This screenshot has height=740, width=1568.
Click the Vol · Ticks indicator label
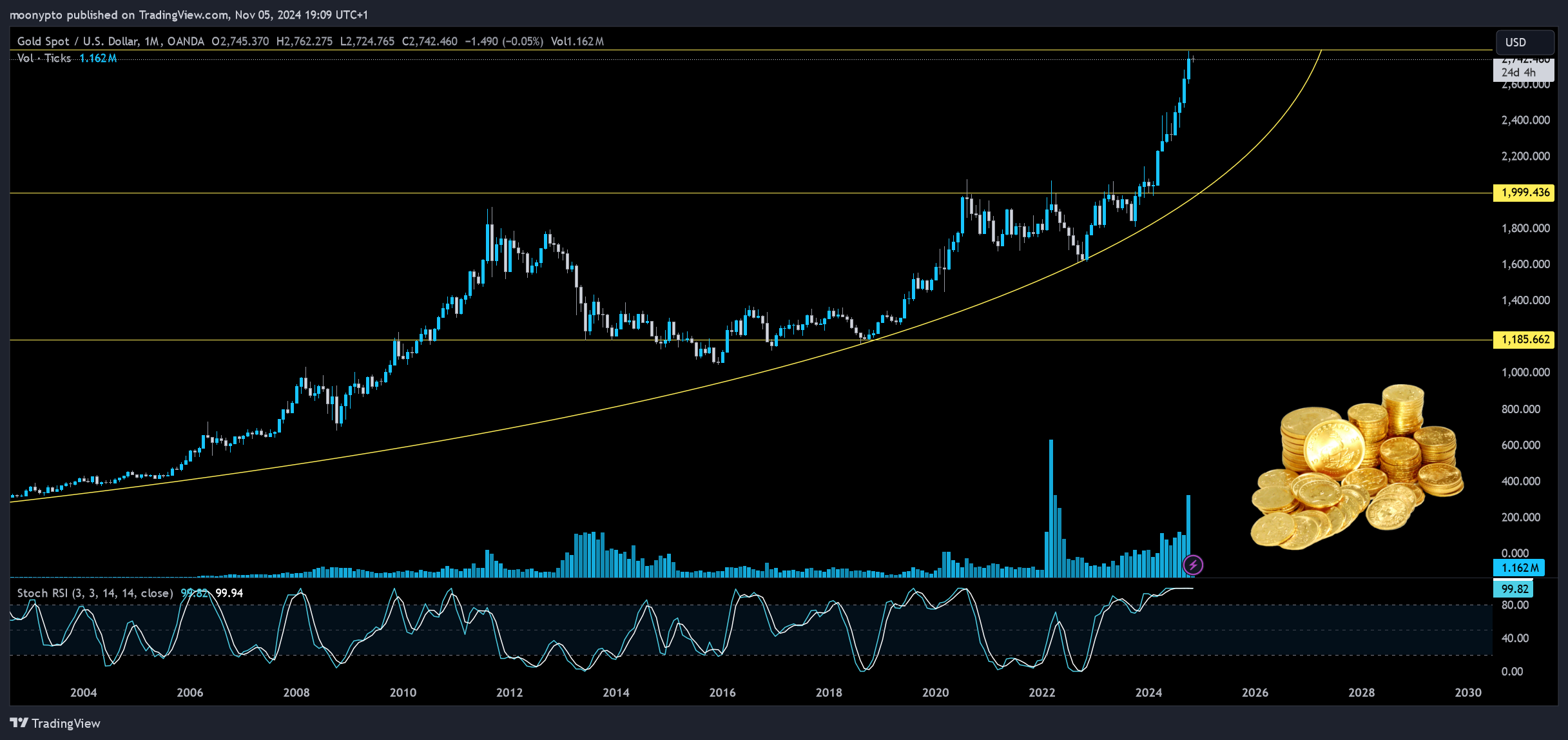tap(44, 58)
